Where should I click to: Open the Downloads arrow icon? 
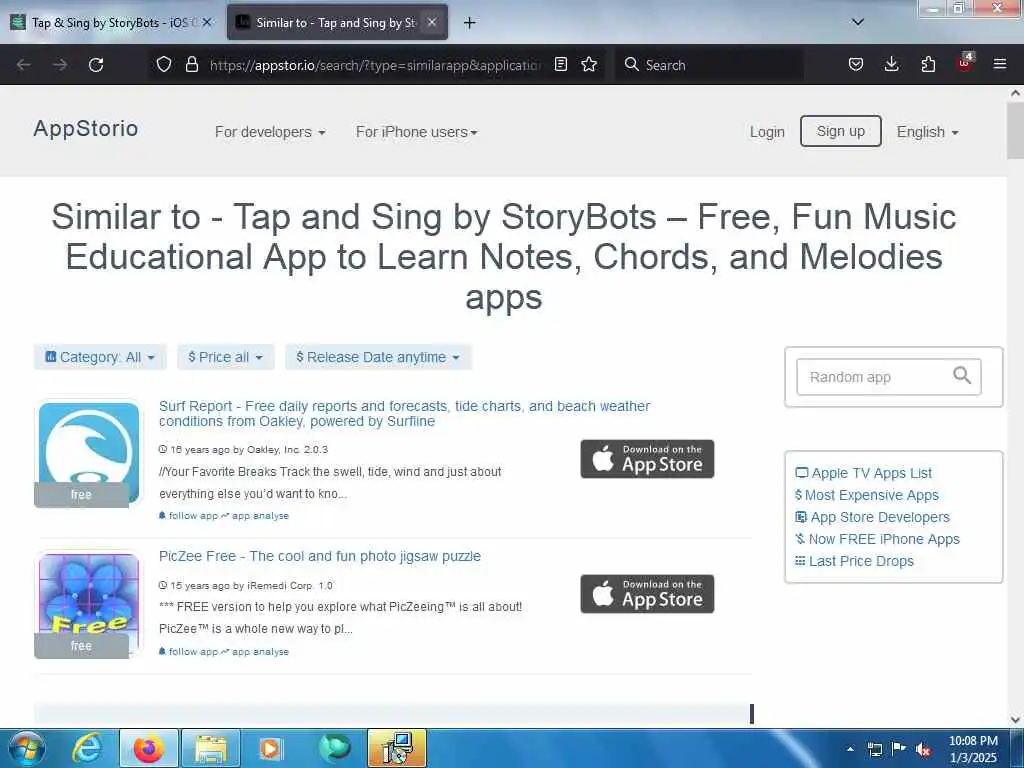[891, 64]
